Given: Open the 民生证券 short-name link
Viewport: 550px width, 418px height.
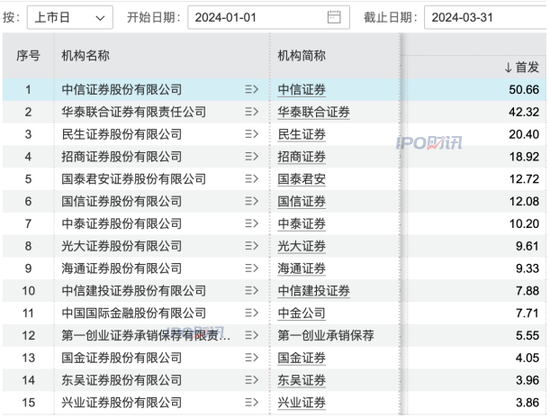Looking at the screenshot, I should click(x=302, y=134).
